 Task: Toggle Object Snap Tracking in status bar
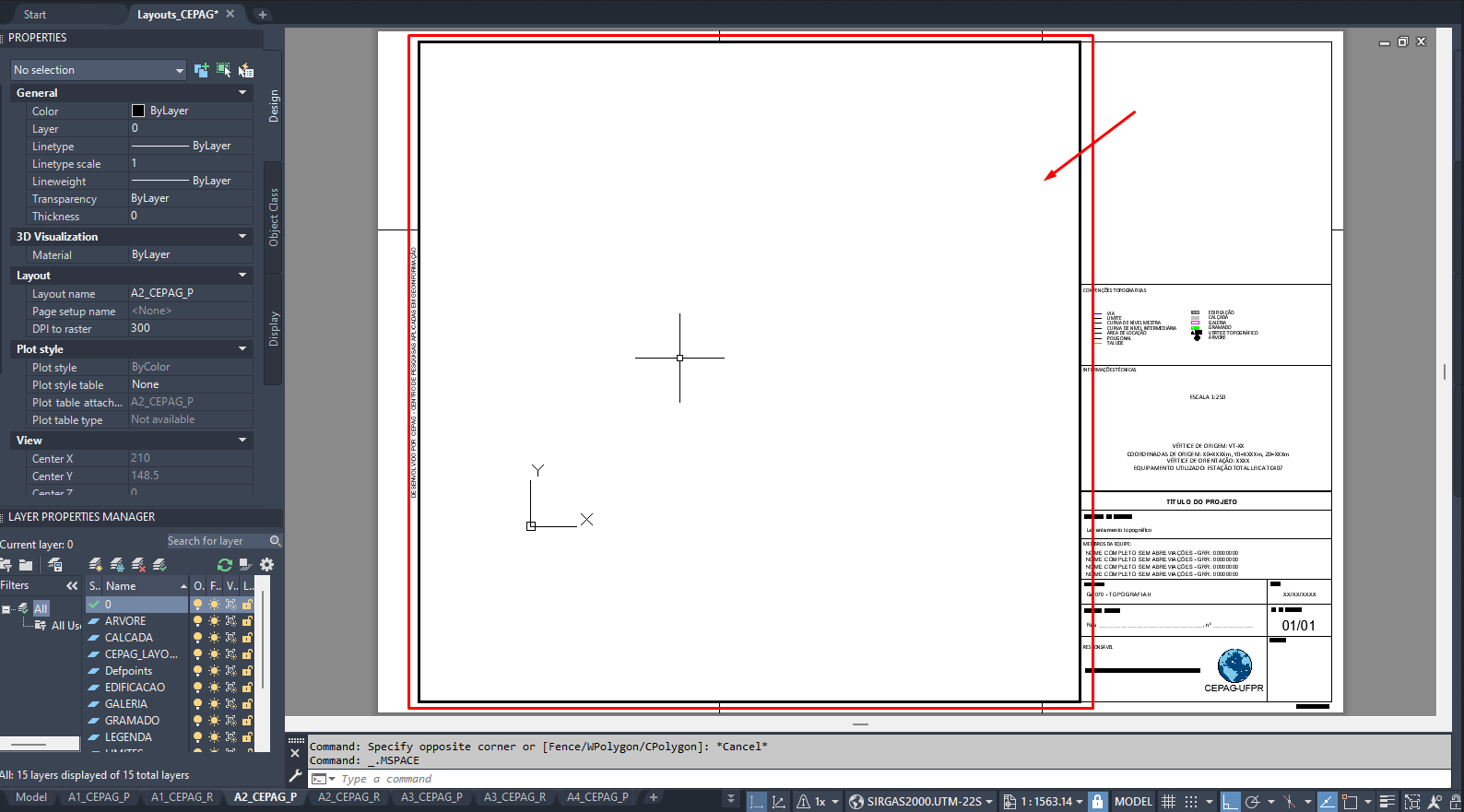(x=1327, y=801)
